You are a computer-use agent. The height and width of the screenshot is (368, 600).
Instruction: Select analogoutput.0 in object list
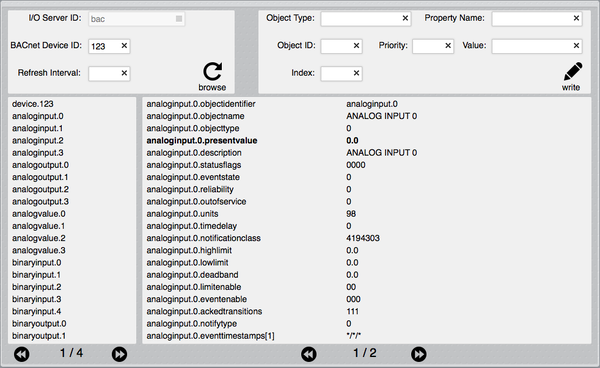(x=40, y=165)
